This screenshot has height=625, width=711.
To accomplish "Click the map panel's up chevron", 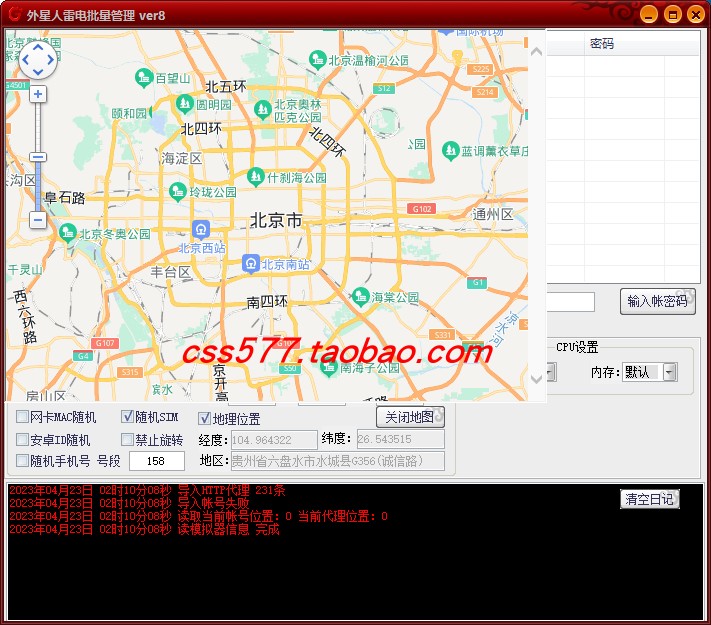I will point(536,52).
